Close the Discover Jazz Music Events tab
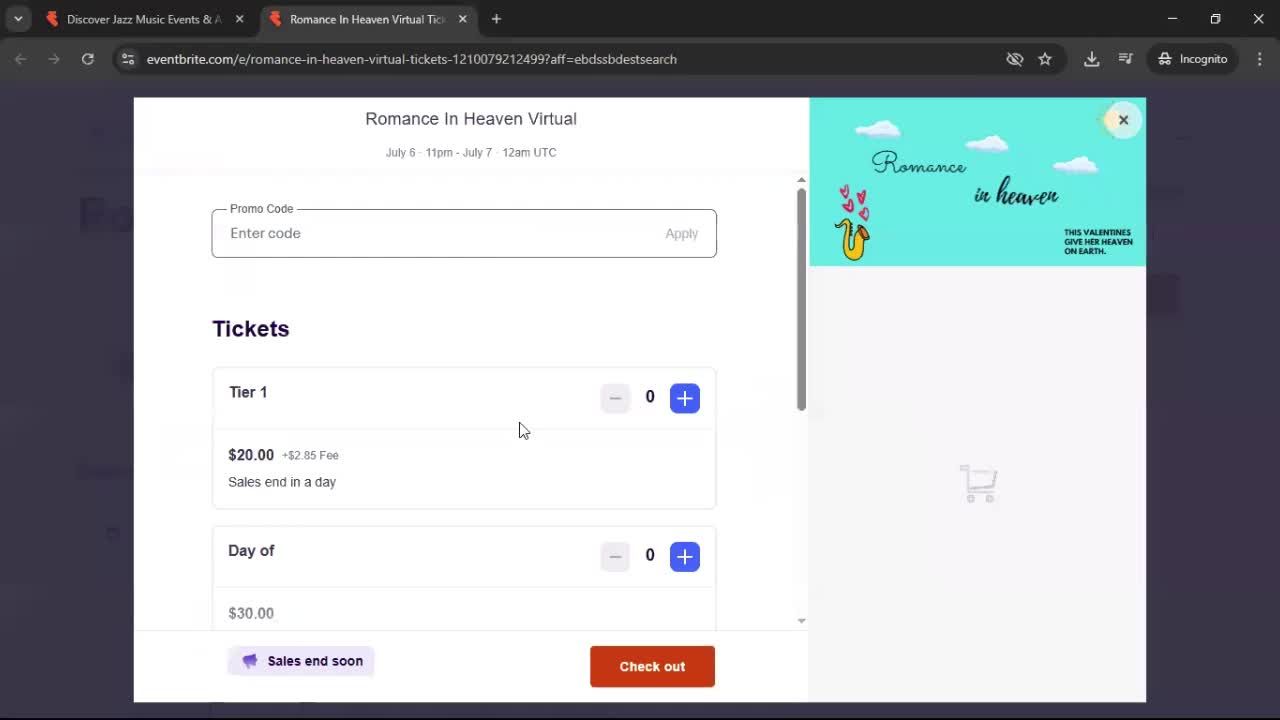This screenshot has height=720, width=1280. click(239, 19)
